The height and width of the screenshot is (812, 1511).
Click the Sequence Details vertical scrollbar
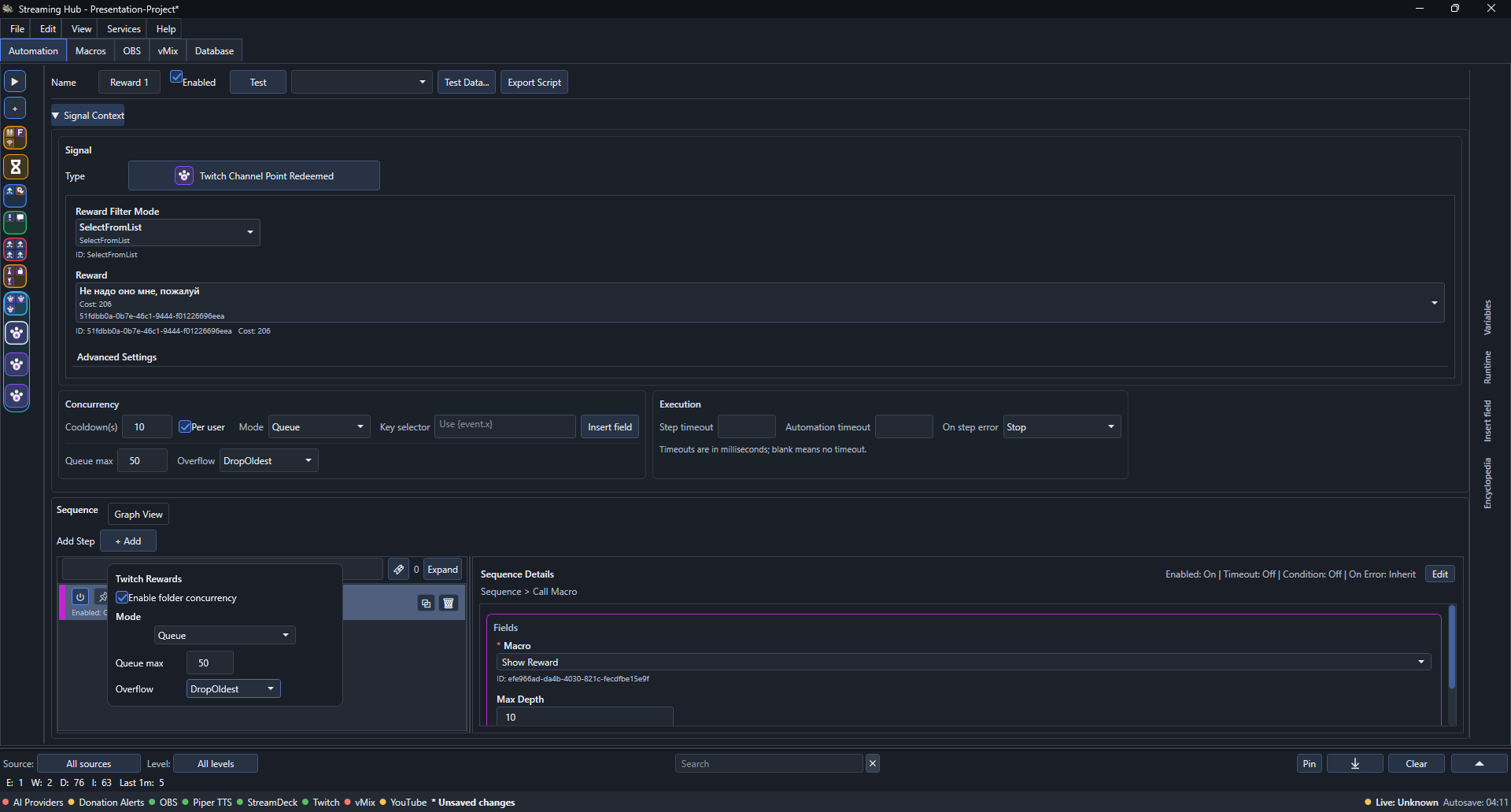1452,647
